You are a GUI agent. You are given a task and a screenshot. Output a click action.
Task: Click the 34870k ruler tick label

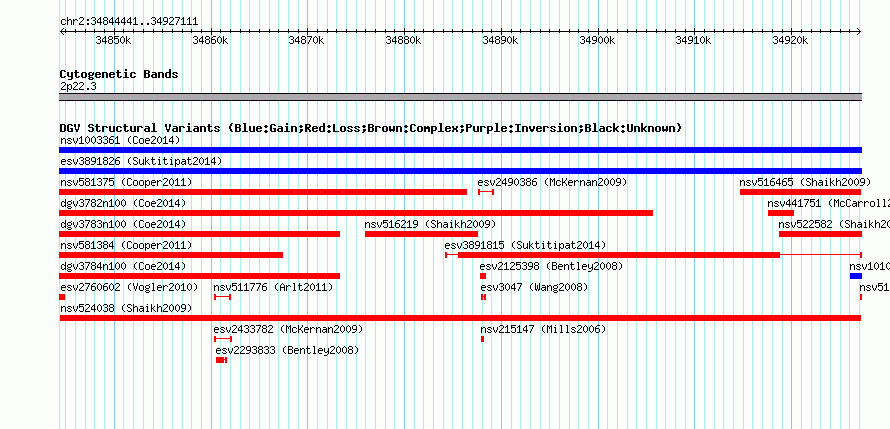(x=307, y=40)
